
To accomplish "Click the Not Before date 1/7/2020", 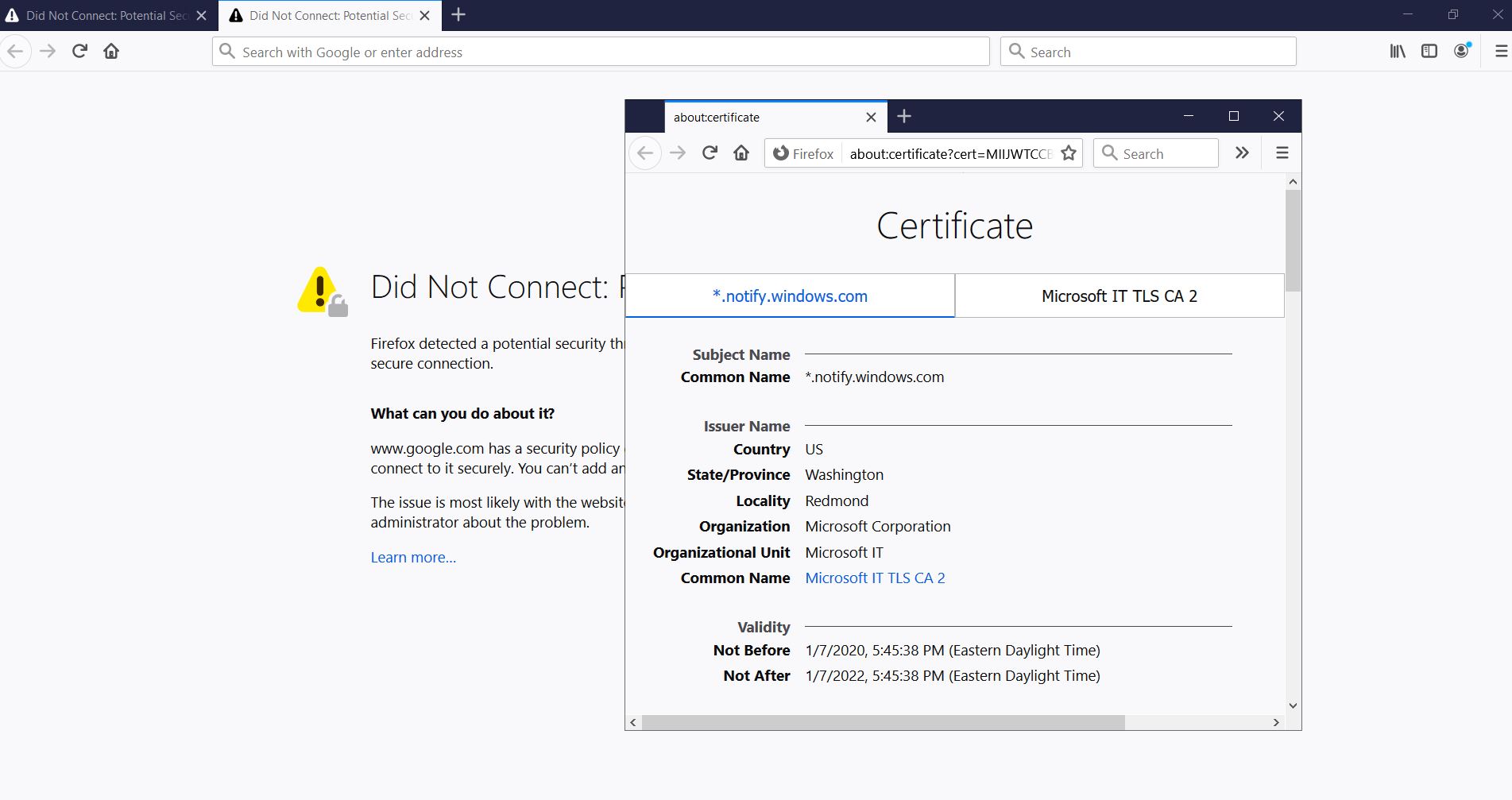I will click(x=953, y=651).
